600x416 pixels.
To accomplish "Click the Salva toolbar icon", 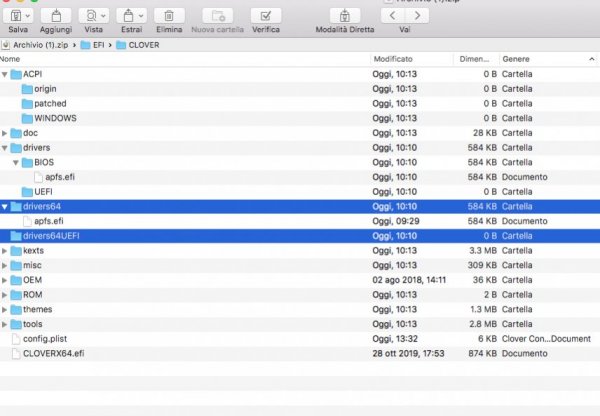I will [x=16, y=16].
